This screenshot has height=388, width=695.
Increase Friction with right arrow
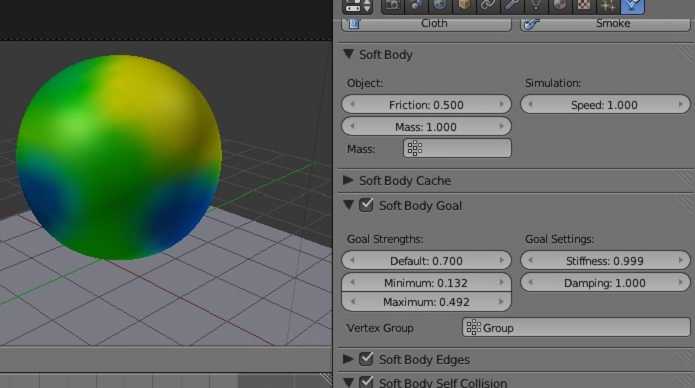pyautogui.click(x=501, y=105)
